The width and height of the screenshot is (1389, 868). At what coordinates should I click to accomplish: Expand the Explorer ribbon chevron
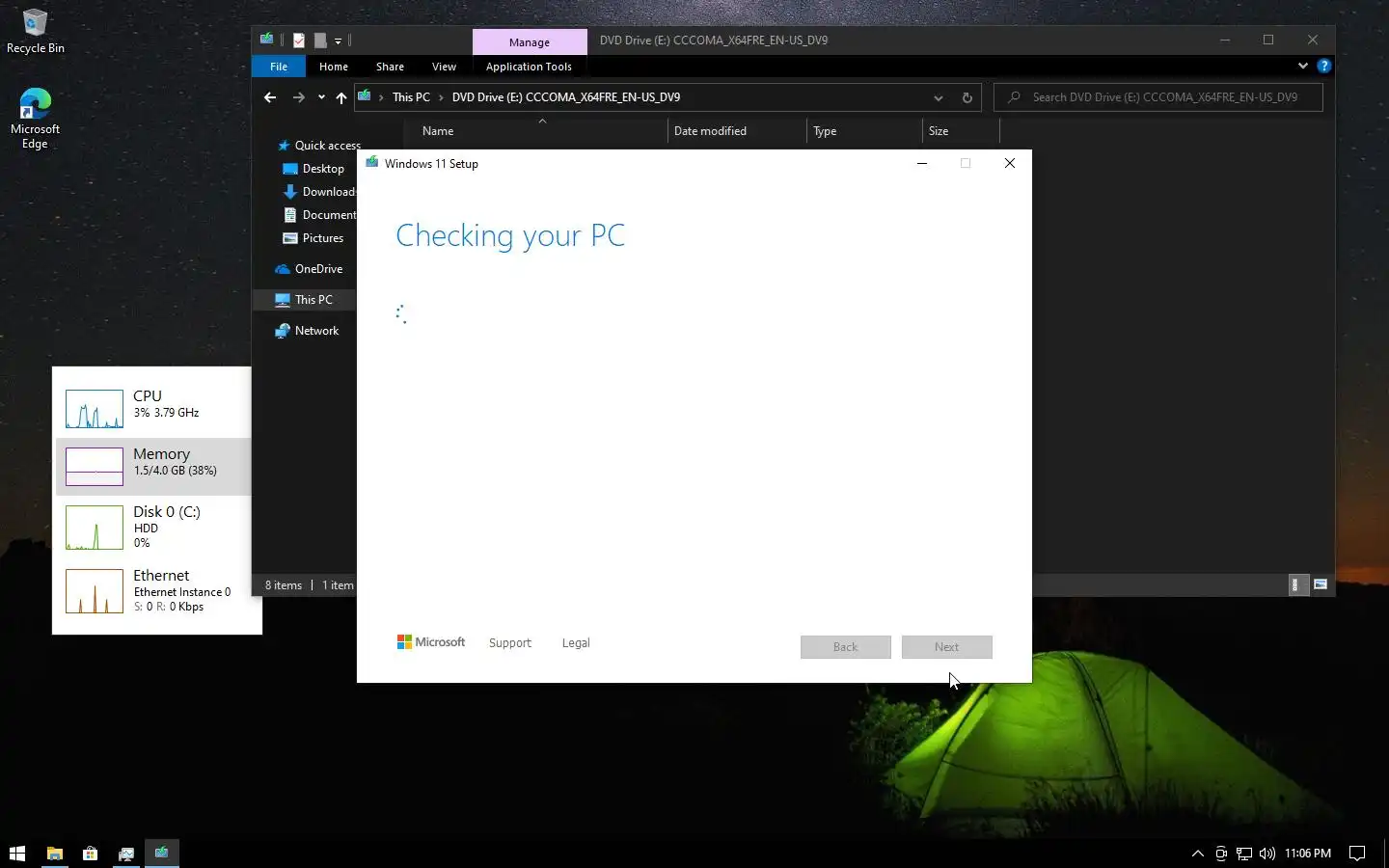point(1302,66)
